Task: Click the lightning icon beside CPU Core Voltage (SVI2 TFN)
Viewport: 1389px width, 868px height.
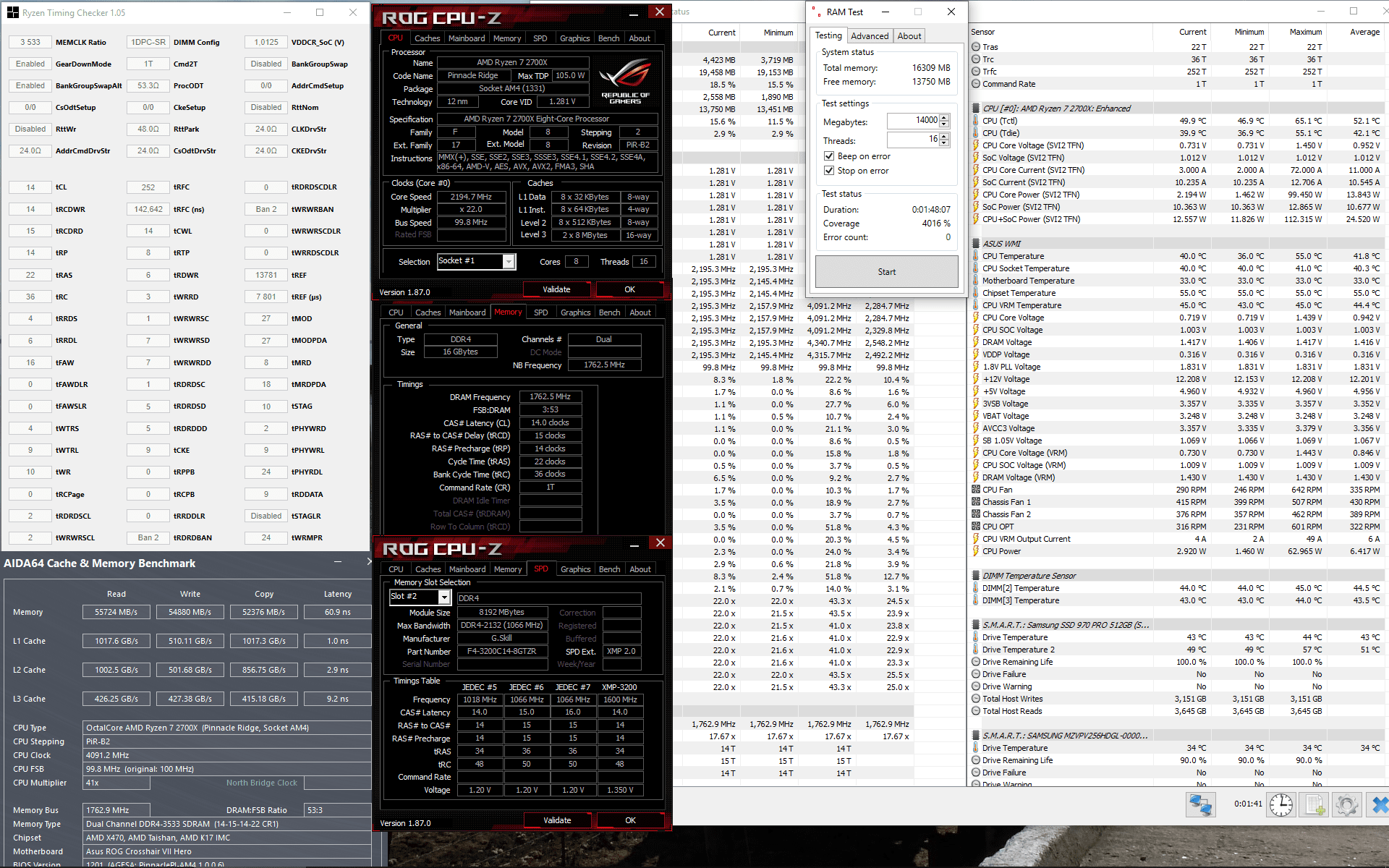Action: 976,145
